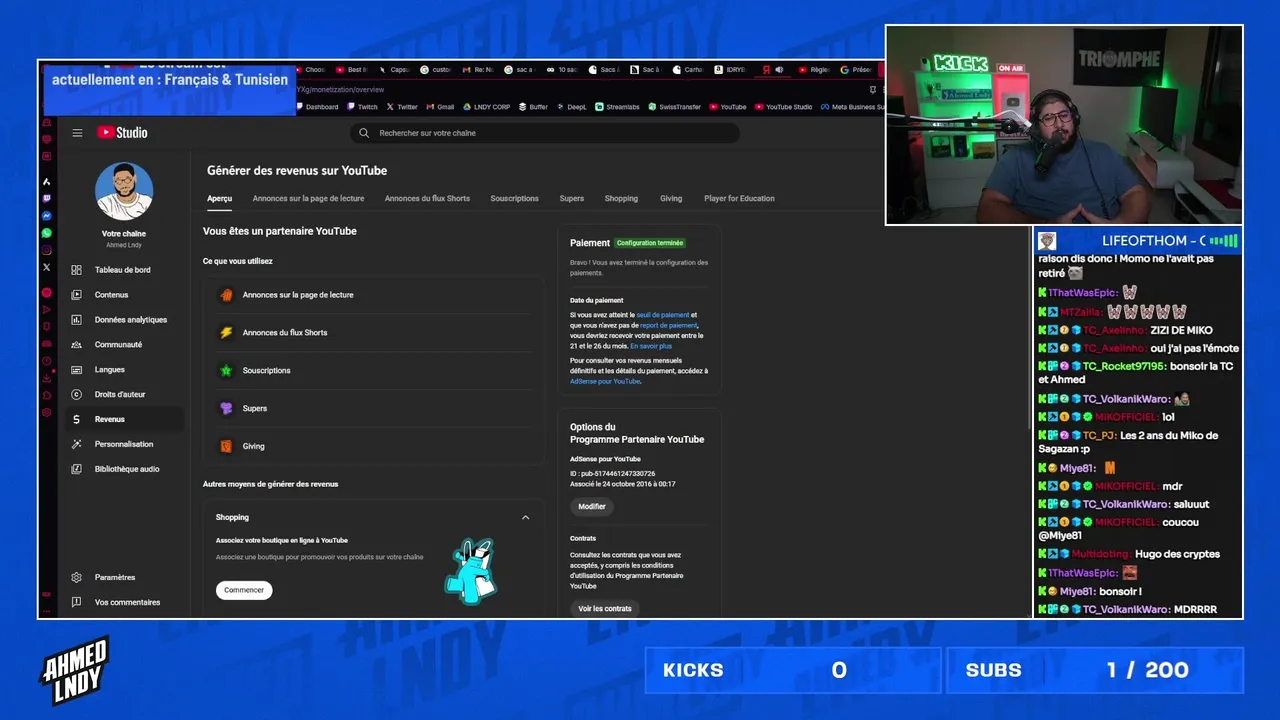
Task: Click the YouTube Studio logo
Action: click(122, 132)
